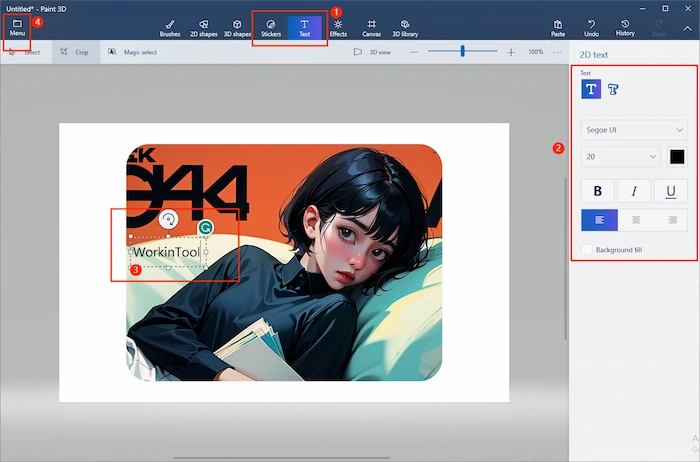
Task: Switch to the Text tab
Action: [304, 27]
